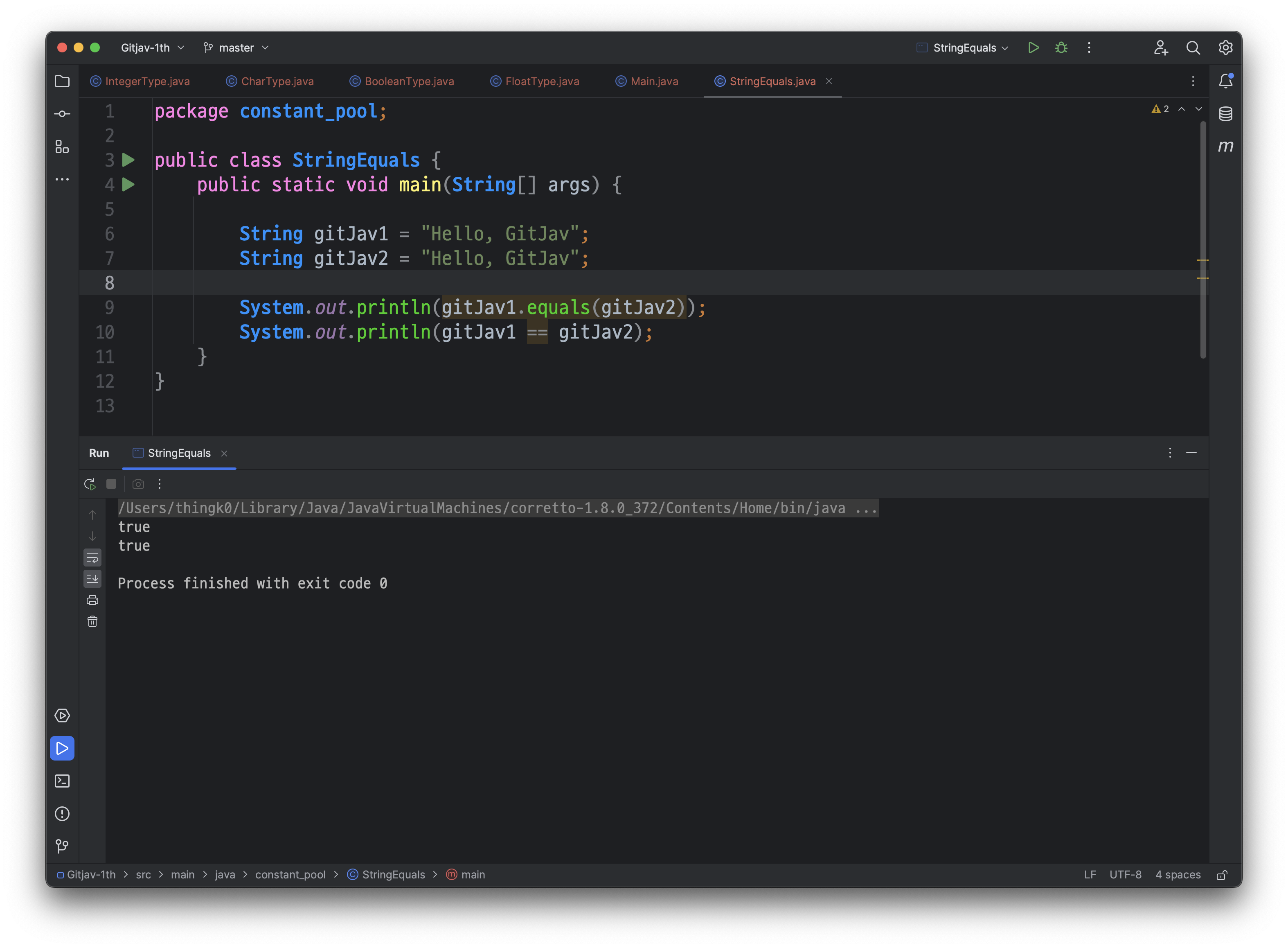The width and height of the screenshot is (1288, 948).
Task: Open the Database tool window
Action: [1225, 114]
